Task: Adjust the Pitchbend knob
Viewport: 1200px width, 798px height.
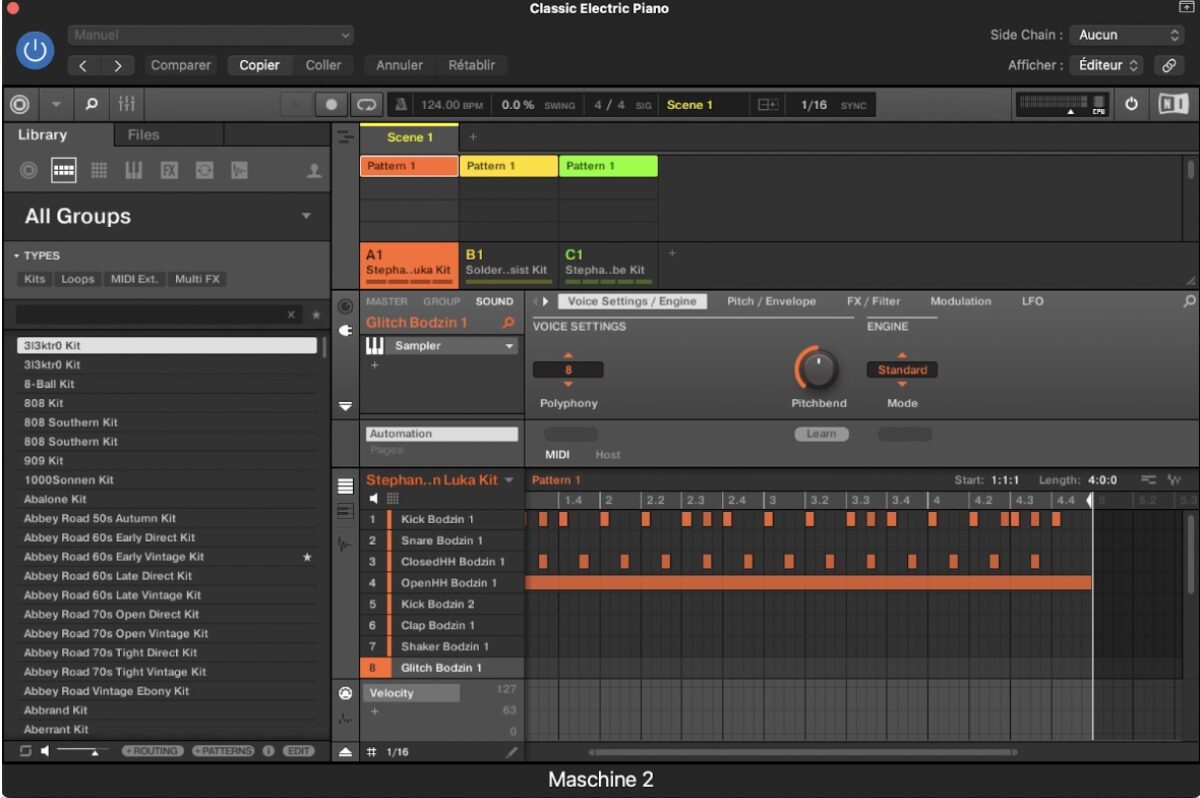Action: (x=818, y=369)
